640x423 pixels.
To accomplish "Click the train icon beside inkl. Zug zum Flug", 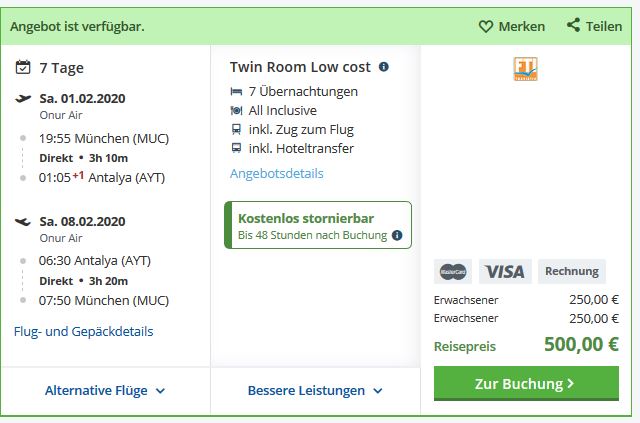I will [x=236, y=129].
